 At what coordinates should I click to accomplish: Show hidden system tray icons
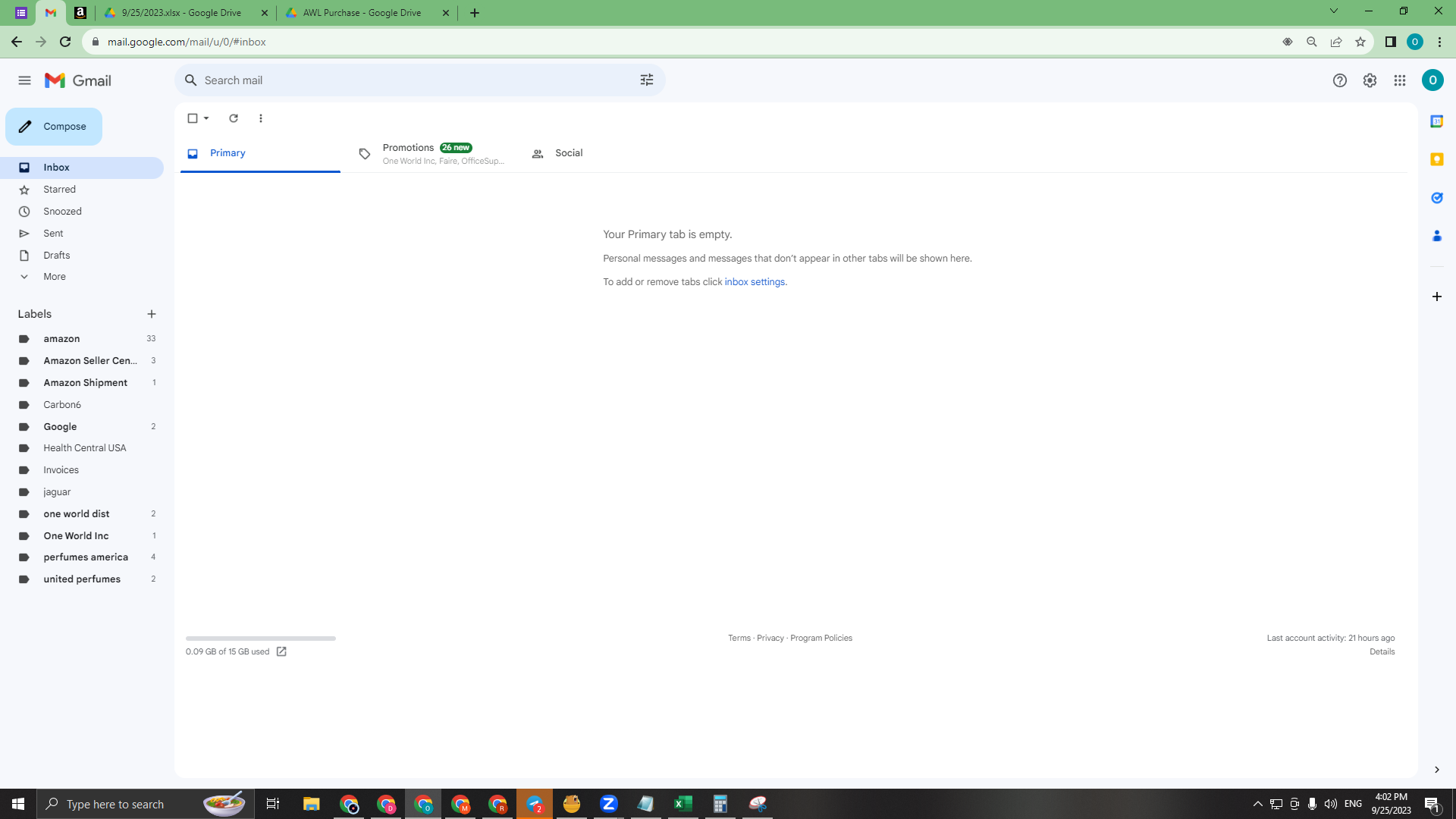pos(1257,804)
